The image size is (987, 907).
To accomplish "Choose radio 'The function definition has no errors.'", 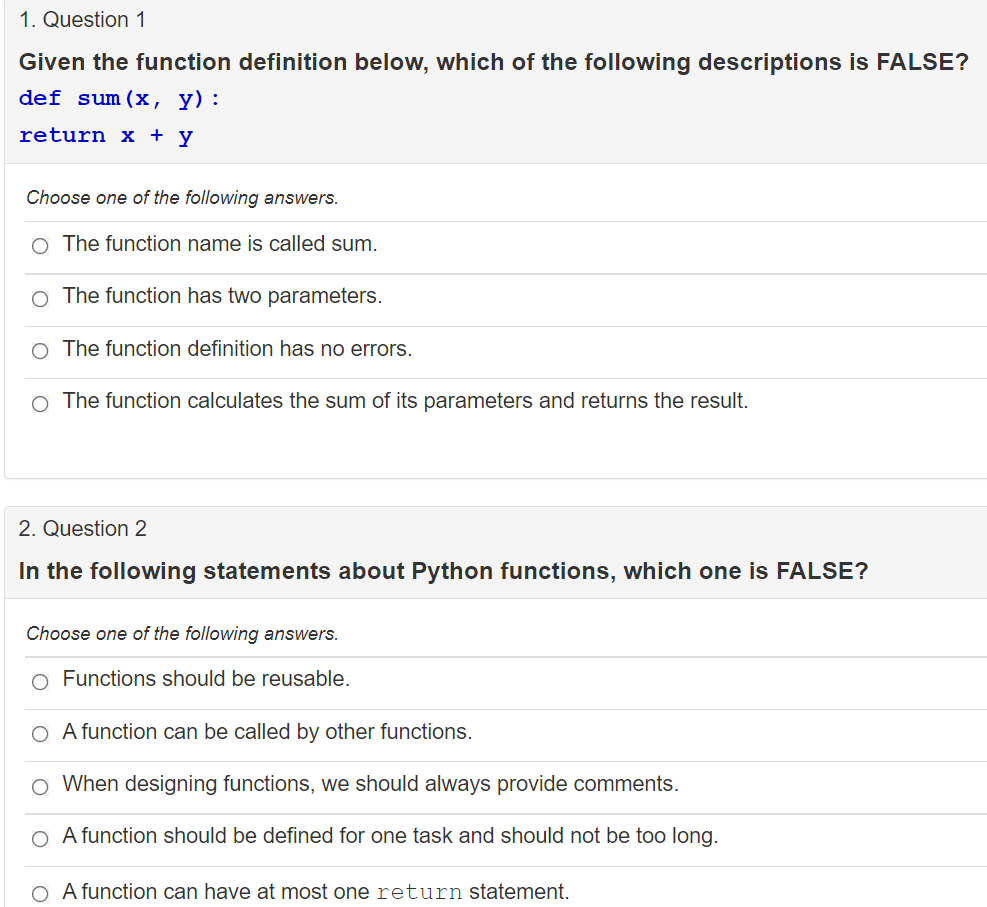I will click(x=40, y=351).
